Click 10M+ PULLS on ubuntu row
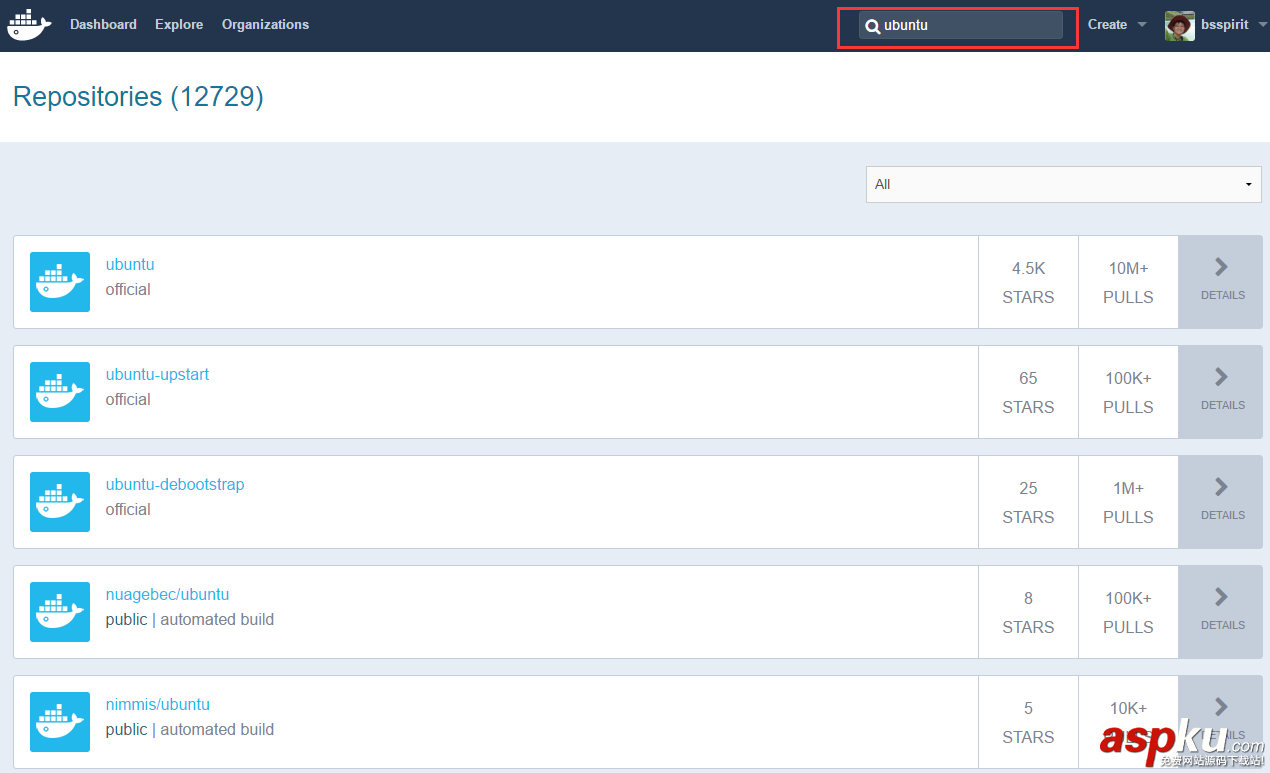1270x773 pixels. tap(1128, 282)
